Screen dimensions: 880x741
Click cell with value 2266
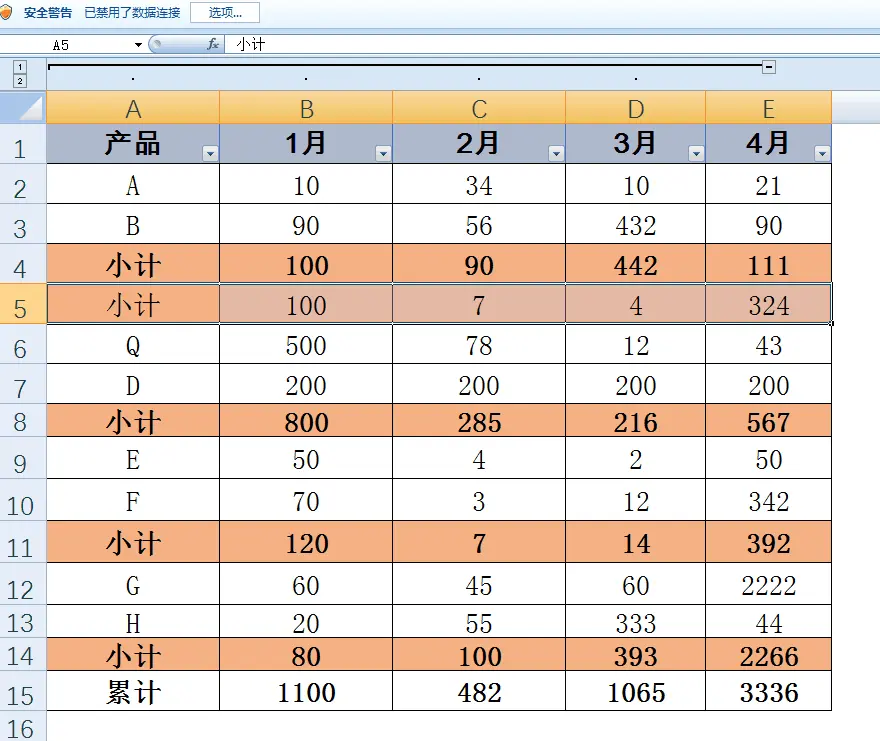[768, 656]
